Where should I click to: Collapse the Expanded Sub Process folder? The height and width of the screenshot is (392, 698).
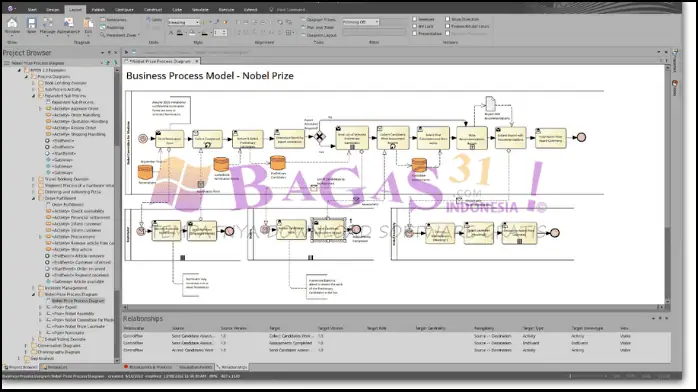33,96
